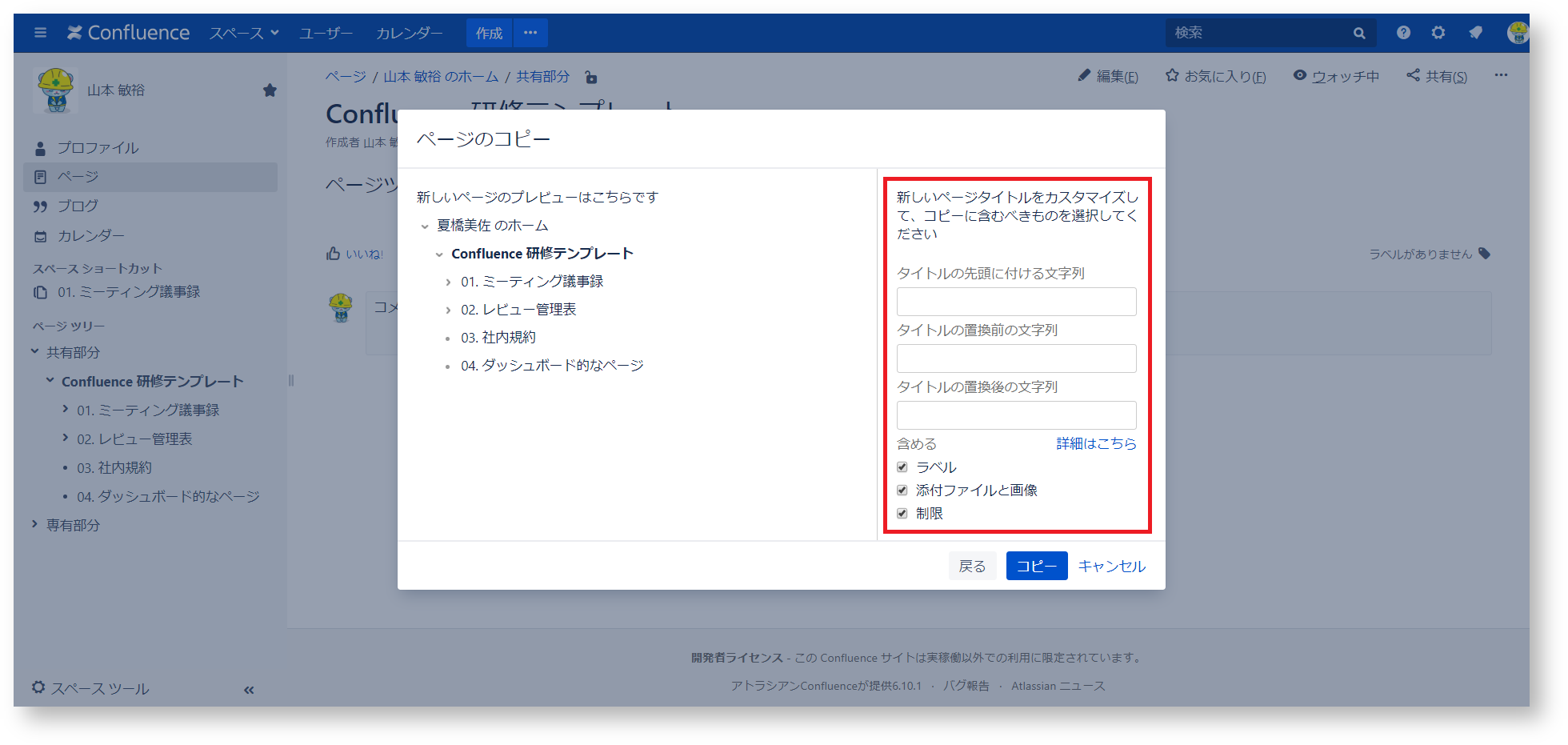The width and height of the screenshot is (1568, 745).
Task: Select 03. 社内規約 in preview tree
Action: click(x=498, y=338)
